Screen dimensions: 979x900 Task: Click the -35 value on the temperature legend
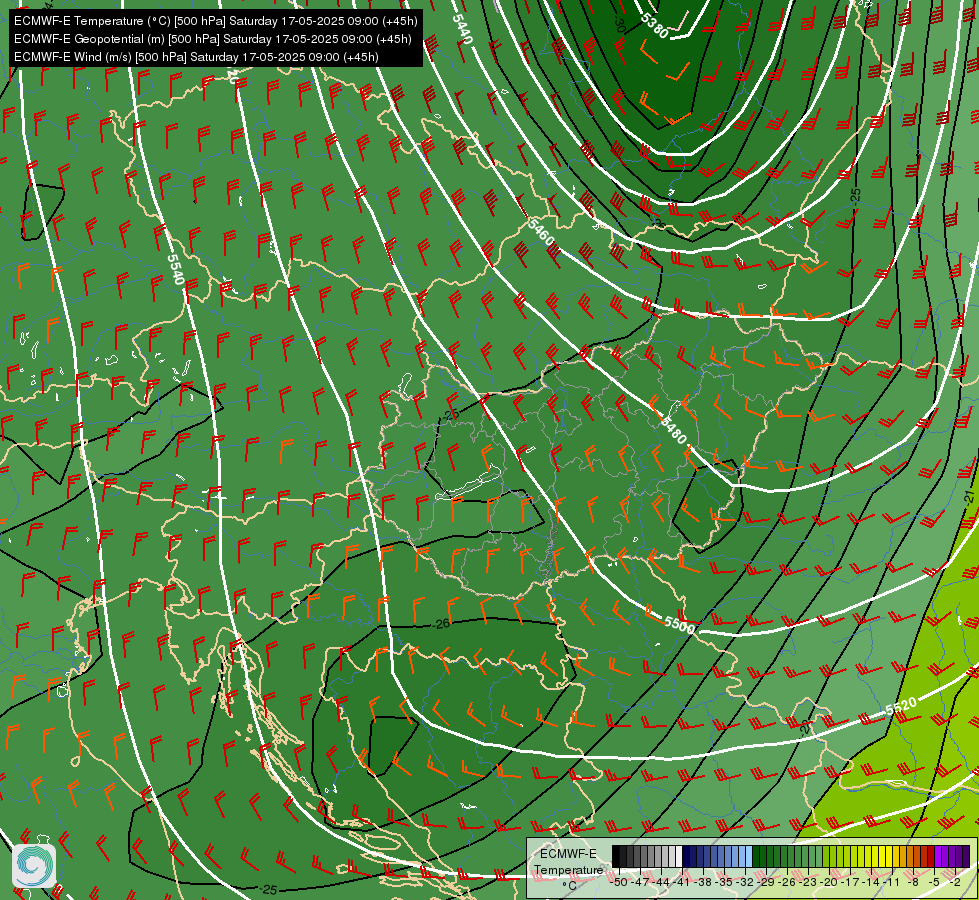tap(724, 882)
